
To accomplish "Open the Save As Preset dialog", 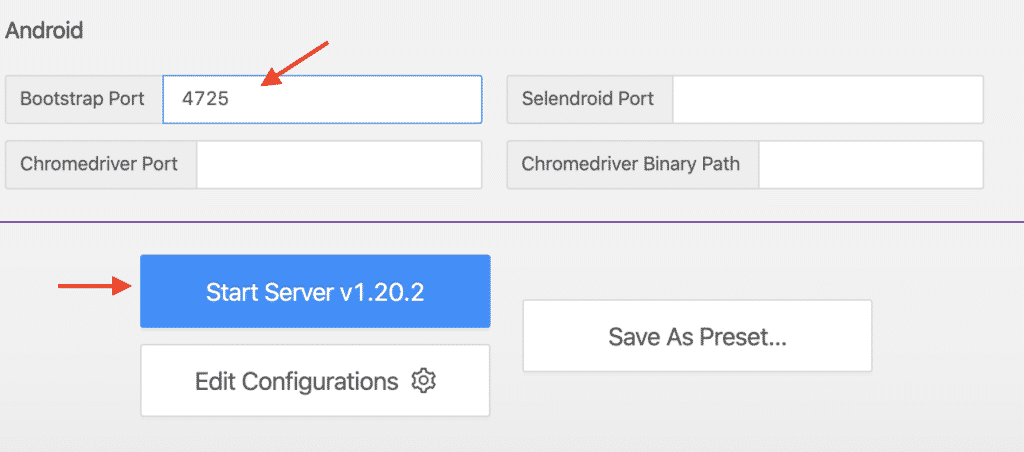I will [697, 336].
